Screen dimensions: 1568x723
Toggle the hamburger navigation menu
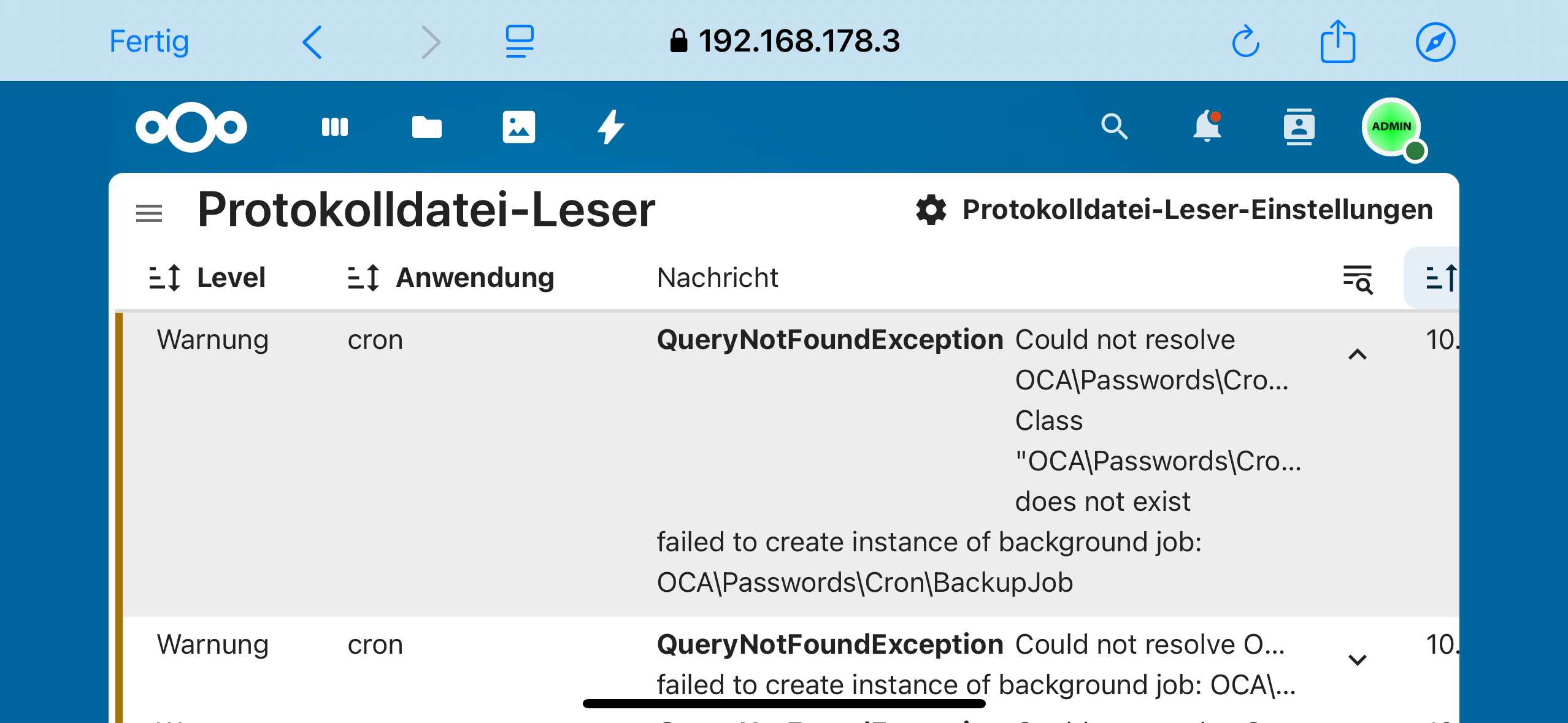[x=149, y=213]
